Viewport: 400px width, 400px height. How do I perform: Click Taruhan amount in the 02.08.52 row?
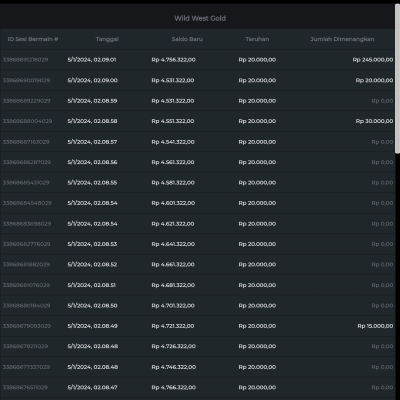tap(257, 264)
